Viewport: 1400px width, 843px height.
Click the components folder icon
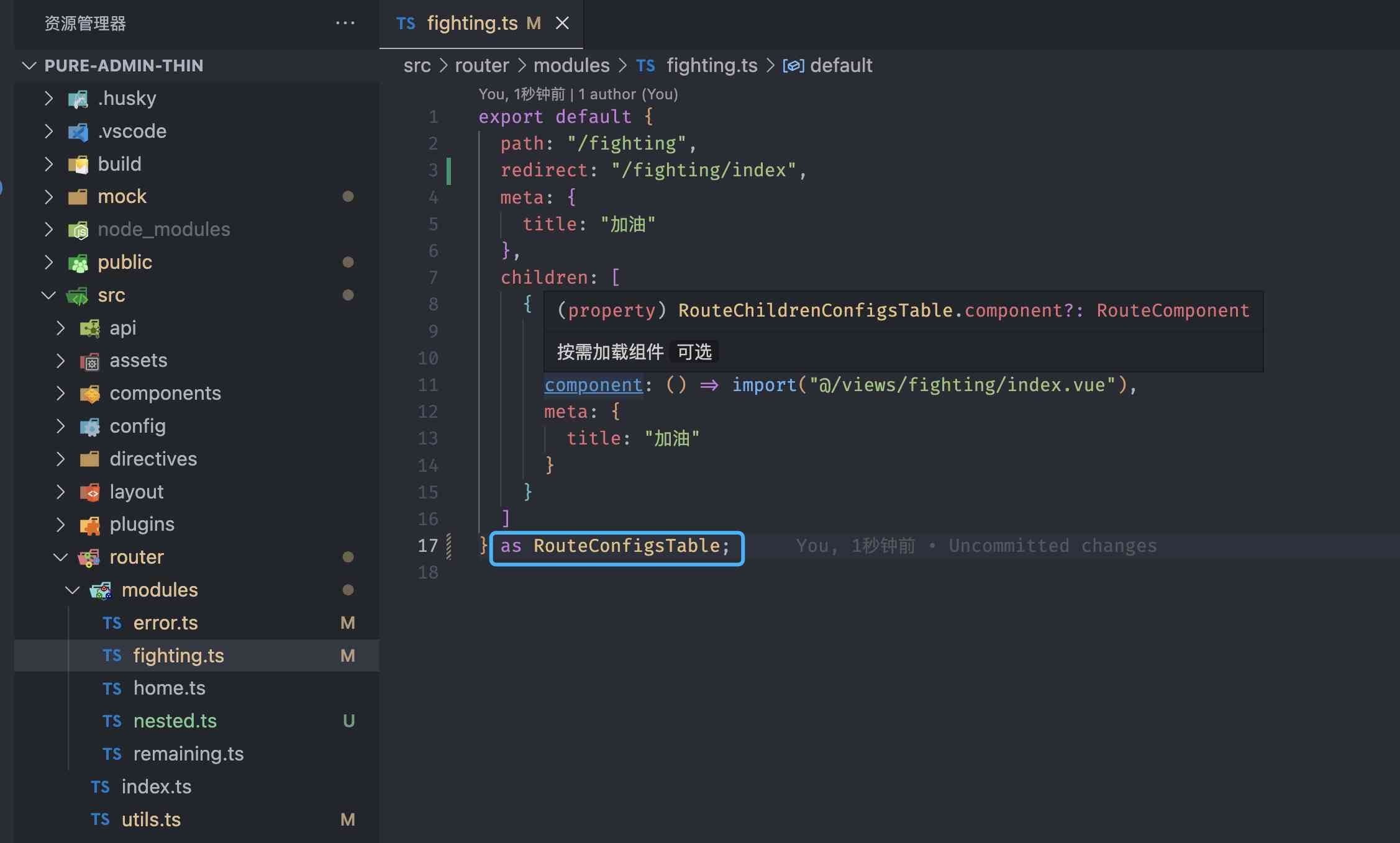point(90,394)
